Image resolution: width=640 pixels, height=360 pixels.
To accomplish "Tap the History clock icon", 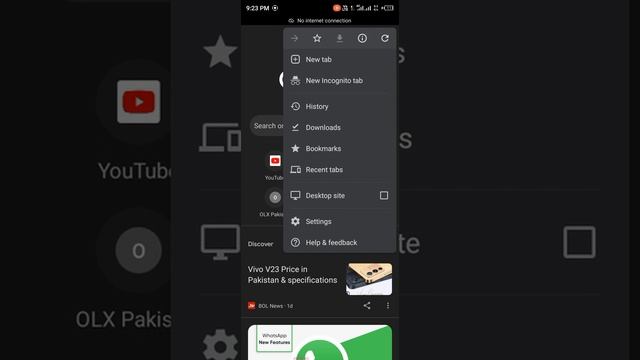I will pyautogui.click(x=295, y=106).
